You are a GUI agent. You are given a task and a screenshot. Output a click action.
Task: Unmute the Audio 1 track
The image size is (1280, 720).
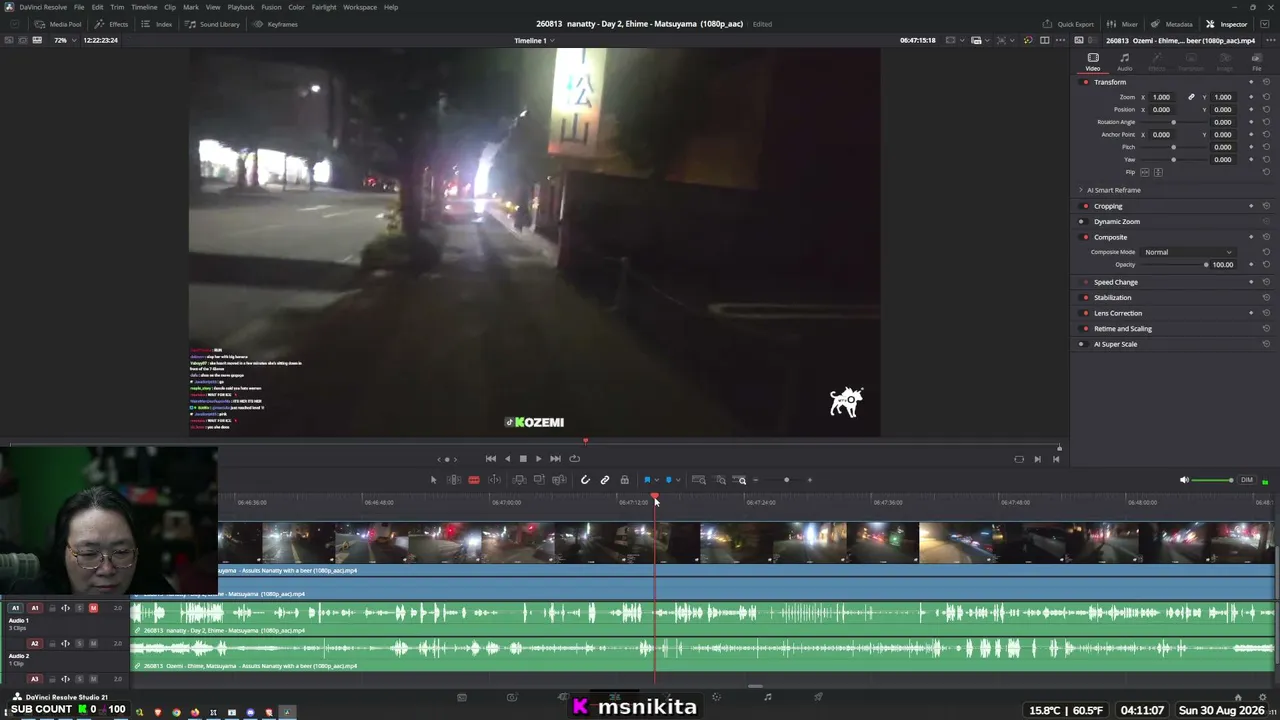point(93,608)
